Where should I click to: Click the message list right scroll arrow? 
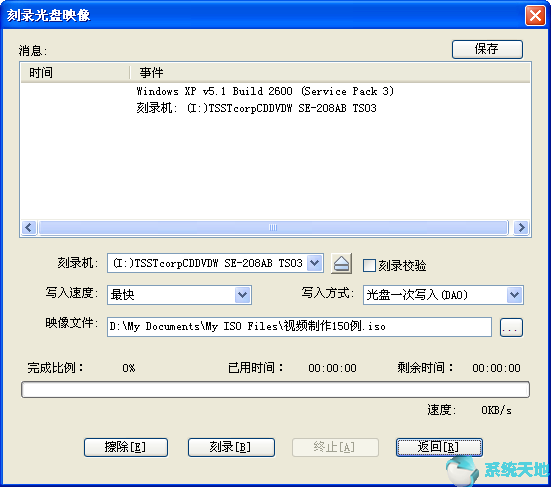pos(521,228)
